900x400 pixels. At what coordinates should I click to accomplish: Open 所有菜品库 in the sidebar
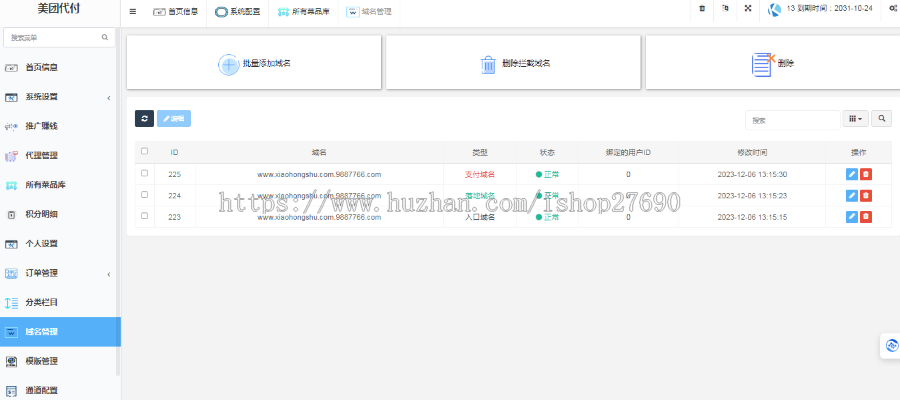click(60, 185)
